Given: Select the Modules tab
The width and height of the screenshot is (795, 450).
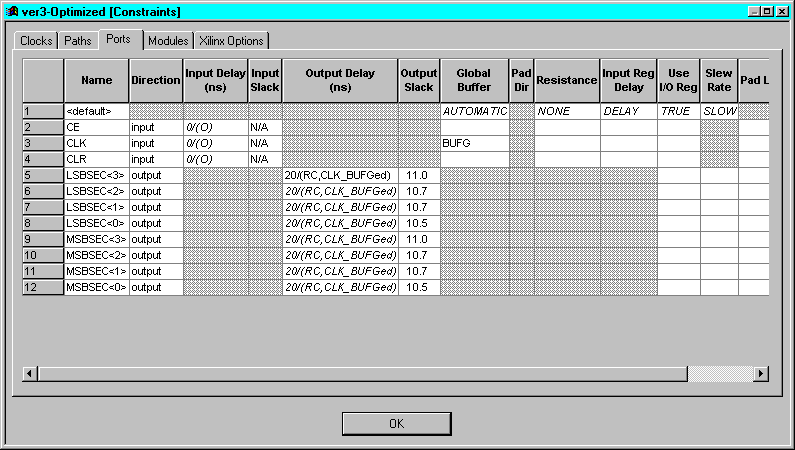Looking at the screenshot, I should pyautogui.click(x=168, y=41).
